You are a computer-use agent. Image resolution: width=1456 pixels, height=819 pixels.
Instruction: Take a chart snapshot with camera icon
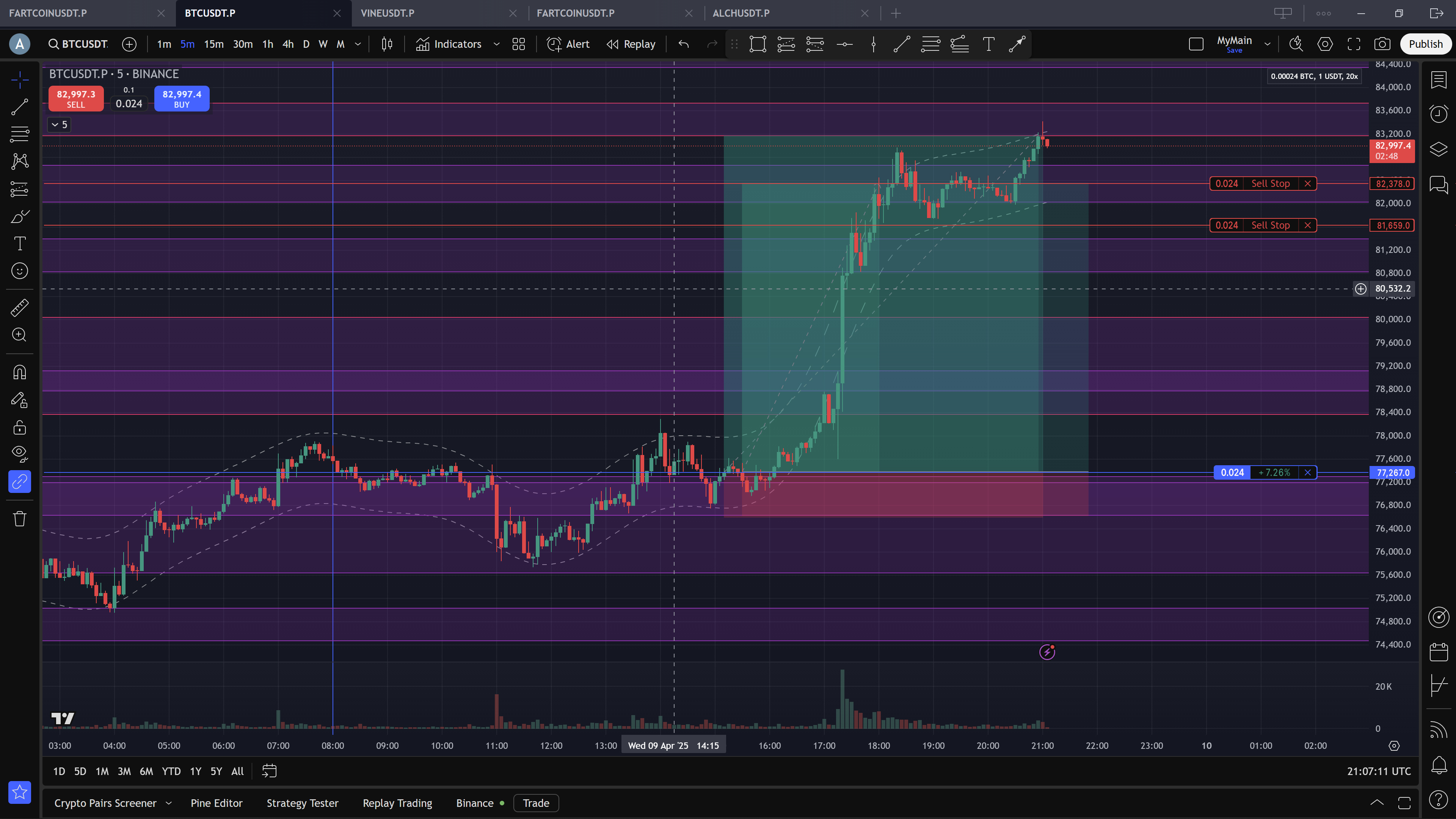pyautogui.click(x=1382, y=44)
